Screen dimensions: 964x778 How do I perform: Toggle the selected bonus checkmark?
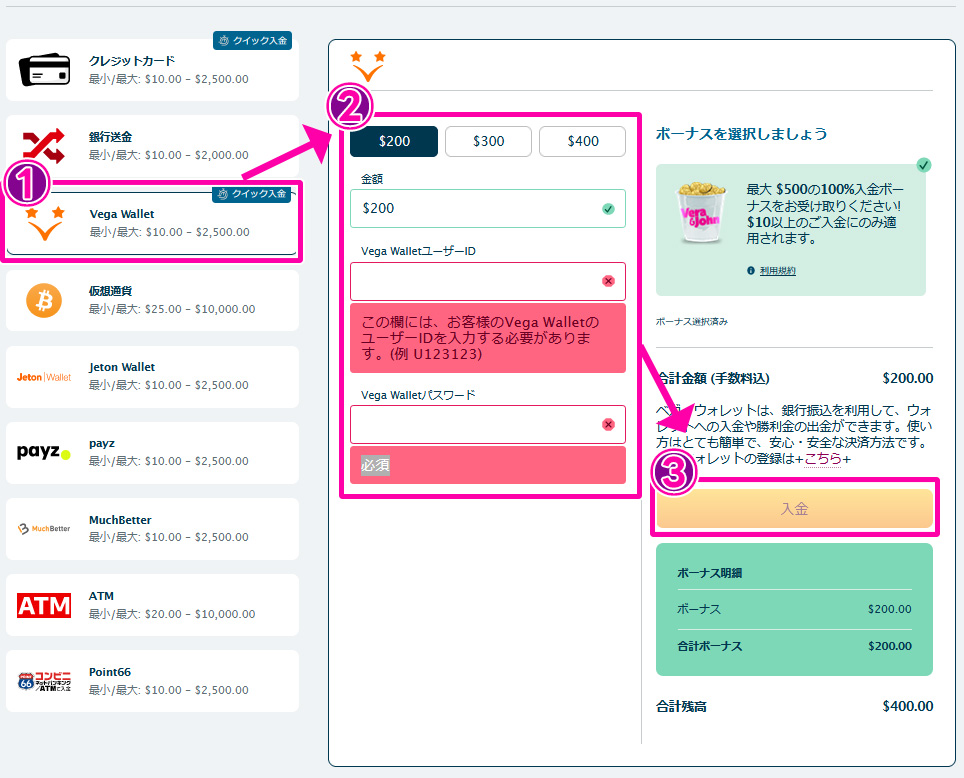point(923,165)
